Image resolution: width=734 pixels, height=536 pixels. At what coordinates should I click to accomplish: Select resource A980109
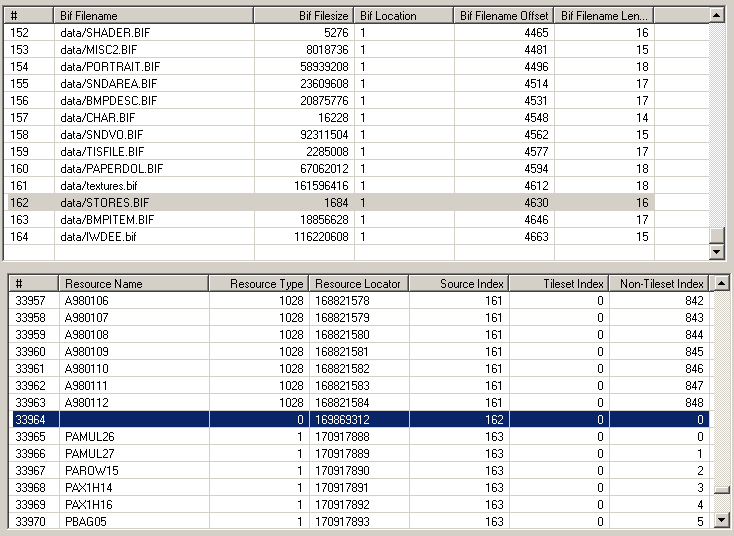pyautogui.click(x=360, y=352)
